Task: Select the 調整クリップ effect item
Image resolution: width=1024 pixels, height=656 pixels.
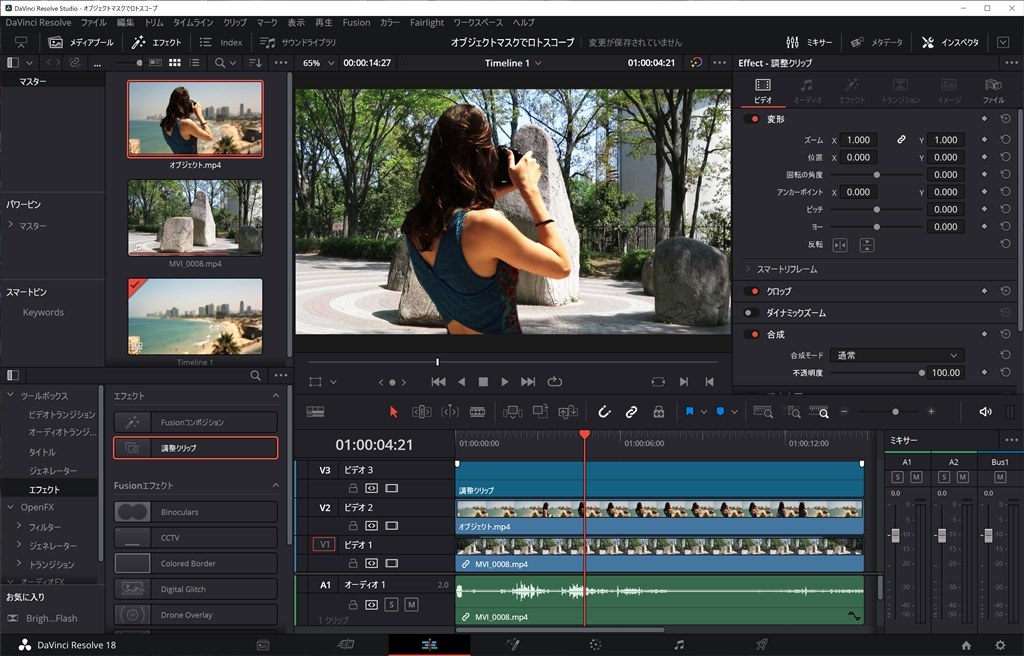Action: click(x=195, y=448)
